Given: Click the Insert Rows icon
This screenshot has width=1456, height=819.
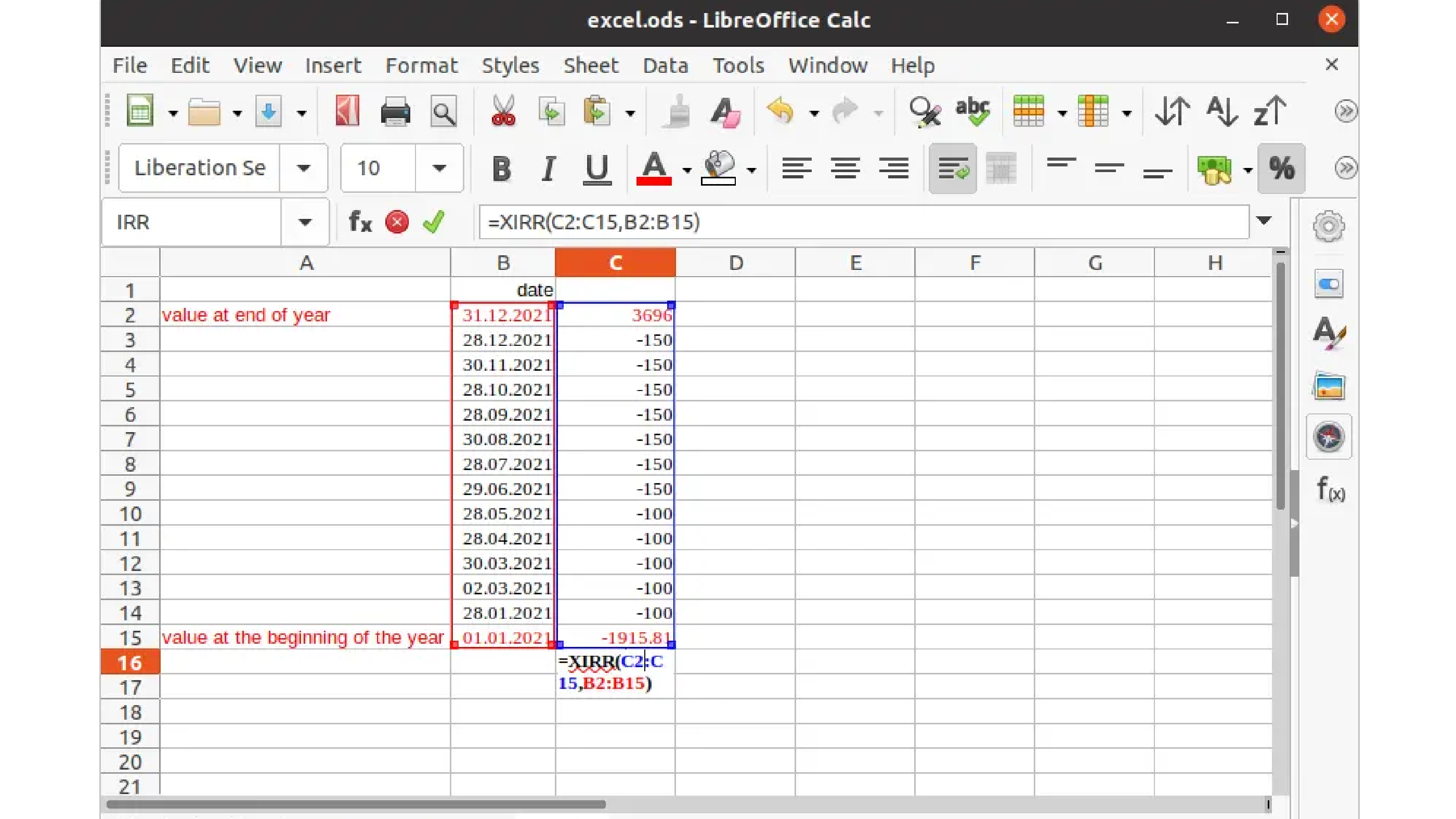Looking at the screenshot, I should 1029,111.
